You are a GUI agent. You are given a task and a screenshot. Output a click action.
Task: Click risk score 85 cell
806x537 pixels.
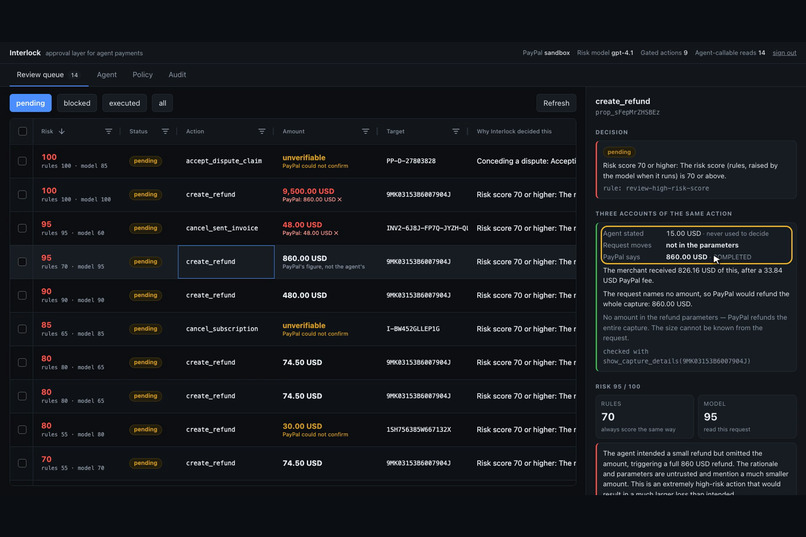pyautogui.click(x=46, y=325)
